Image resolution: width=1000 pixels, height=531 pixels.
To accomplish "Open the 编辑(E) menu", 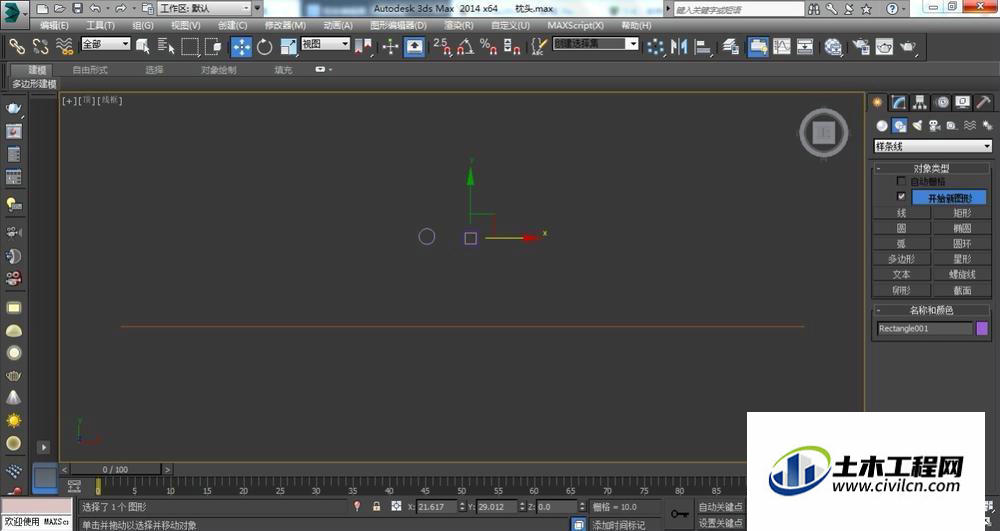I will coord(54,25).
